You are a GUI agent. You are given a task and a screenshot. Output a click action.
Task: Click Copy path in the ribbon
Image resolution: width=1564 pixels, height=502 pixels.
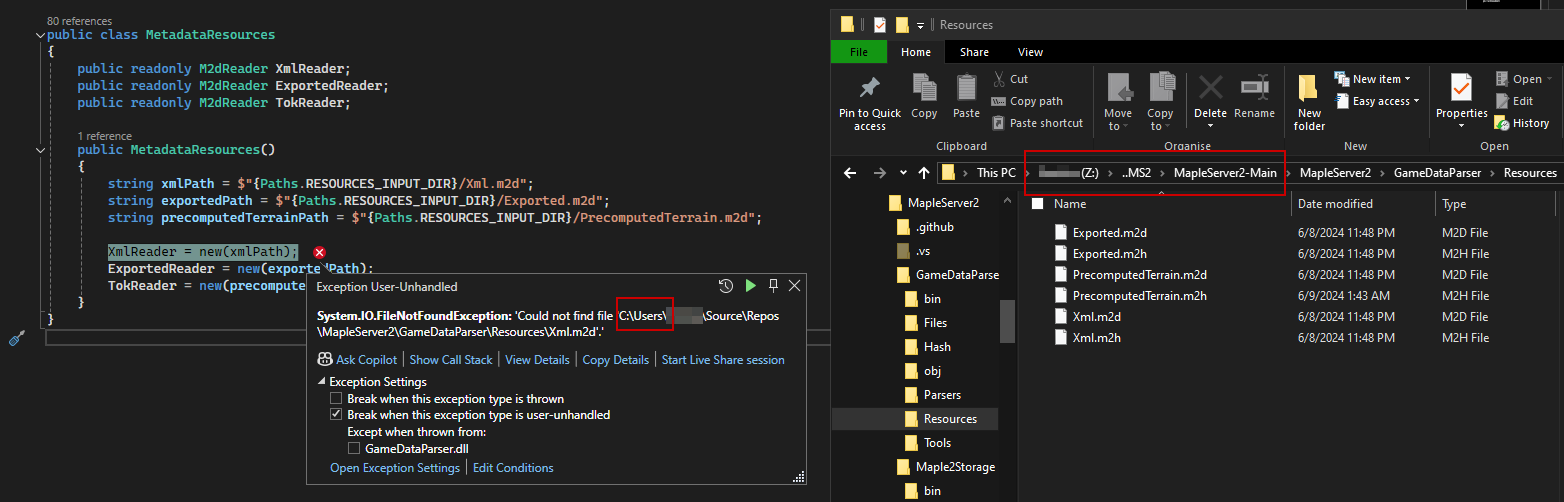tap(1027, 101)
